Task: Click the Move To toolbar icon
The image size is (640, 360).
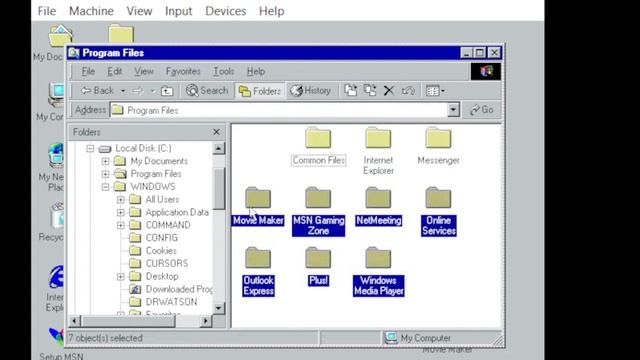Action: point(350,91)
